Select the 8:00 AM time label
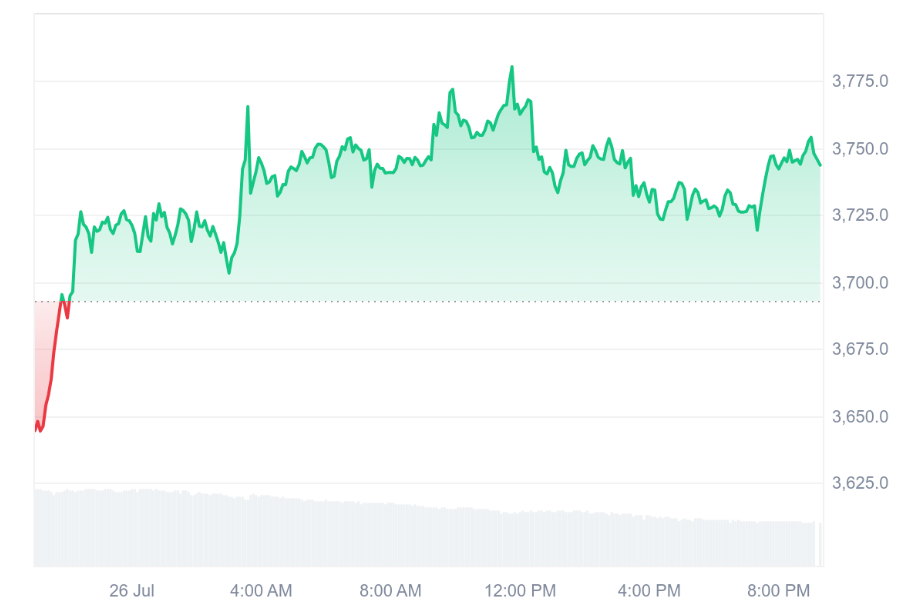 pyautogui.click(x=390, y=591)
